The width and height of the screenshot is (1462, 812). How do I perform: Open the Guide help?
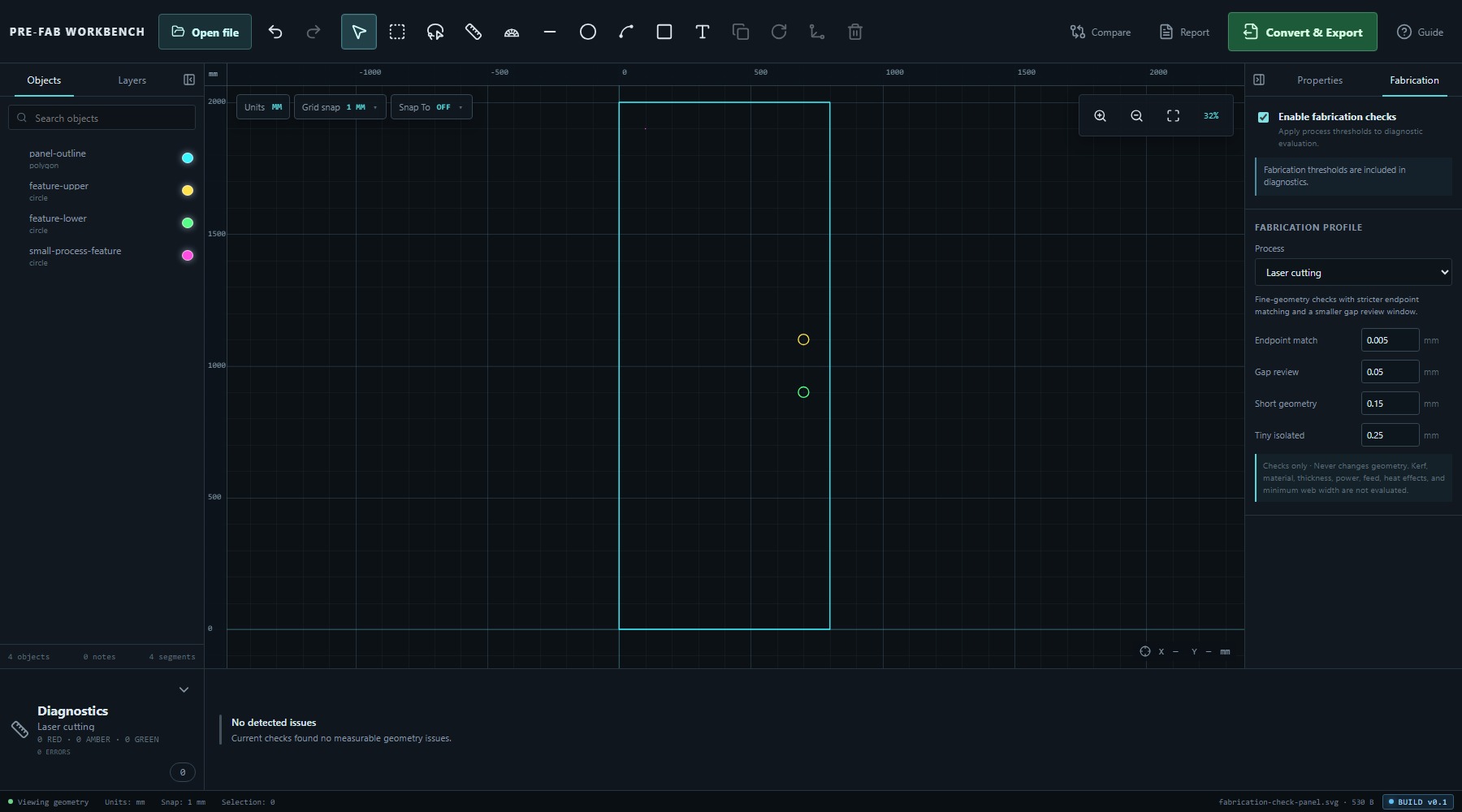[x=1420, y=32]
